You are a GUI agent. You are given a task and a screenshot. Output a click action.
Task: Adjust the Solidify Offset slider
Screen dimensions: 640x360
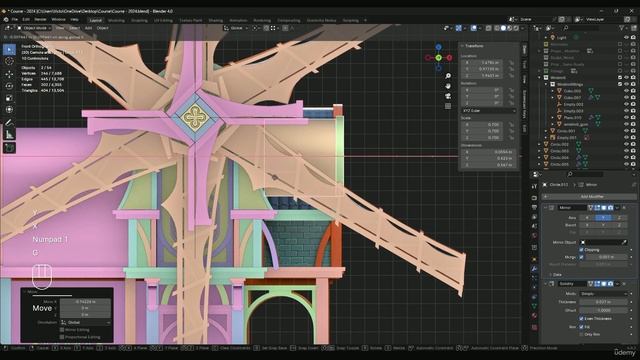pyautogui.click(x=603, y=310)
